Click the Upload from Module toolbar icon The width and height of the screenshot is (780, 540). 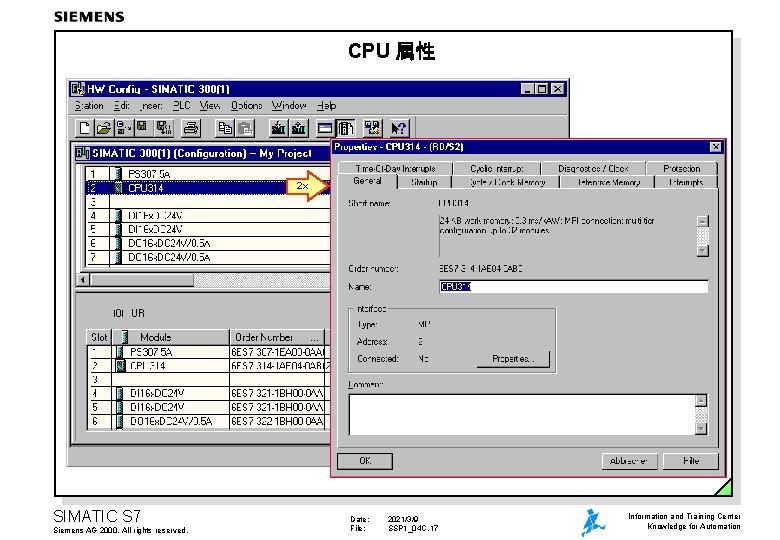tap(298, 128)
